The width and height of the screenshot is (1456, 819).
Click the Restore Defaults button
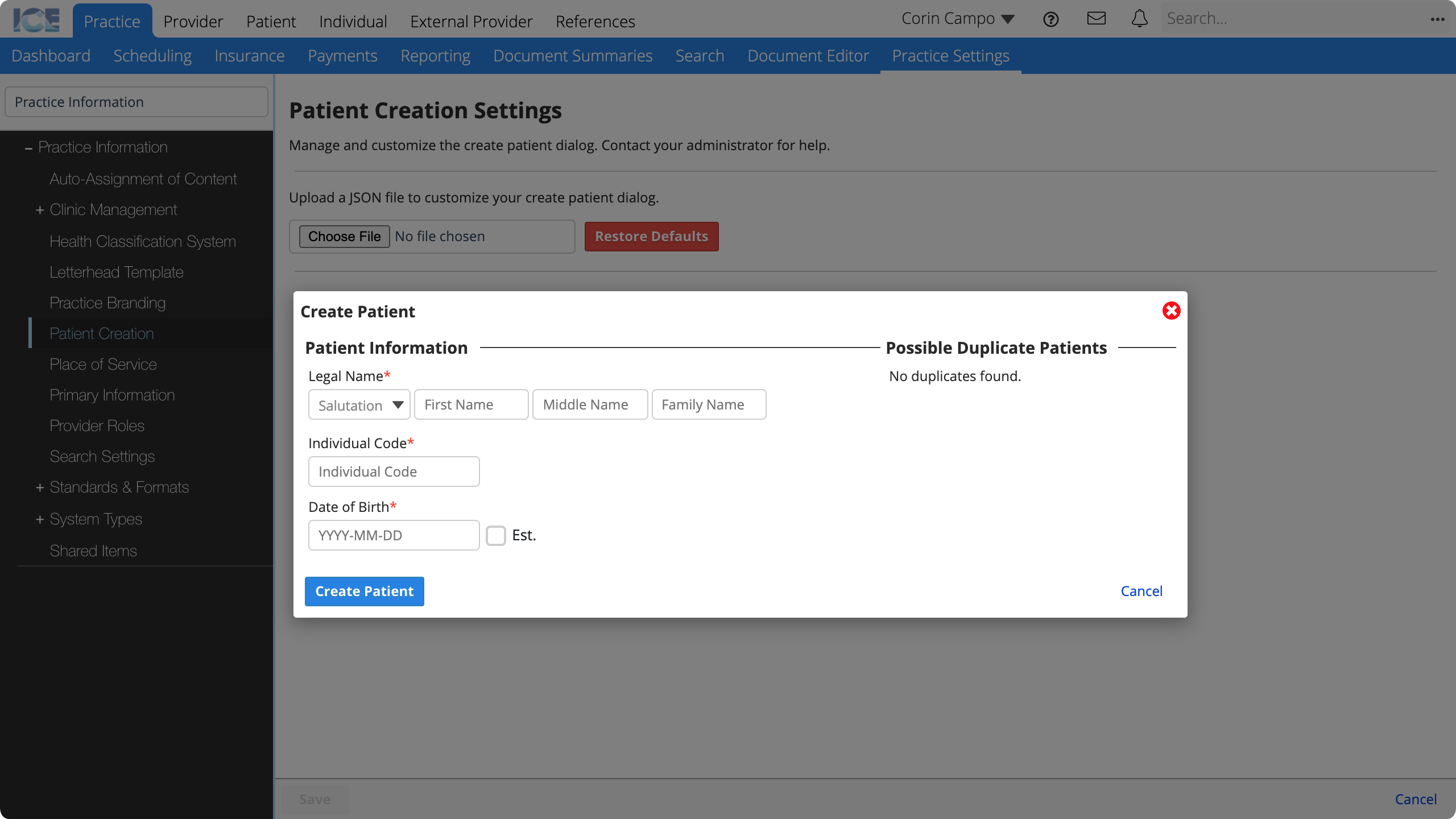point(651,236)
